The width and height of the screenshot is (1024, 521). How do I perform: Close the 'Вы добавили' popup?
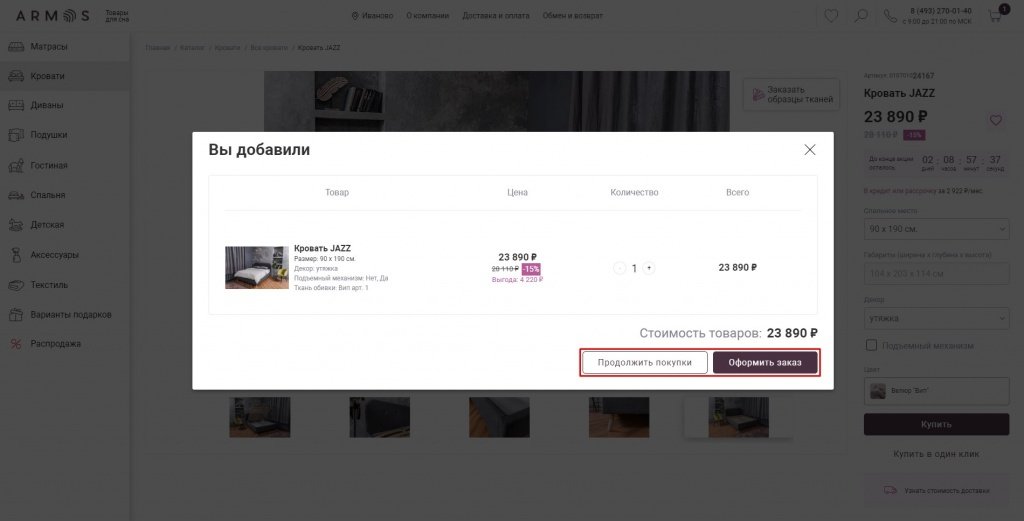click(810, 150)
